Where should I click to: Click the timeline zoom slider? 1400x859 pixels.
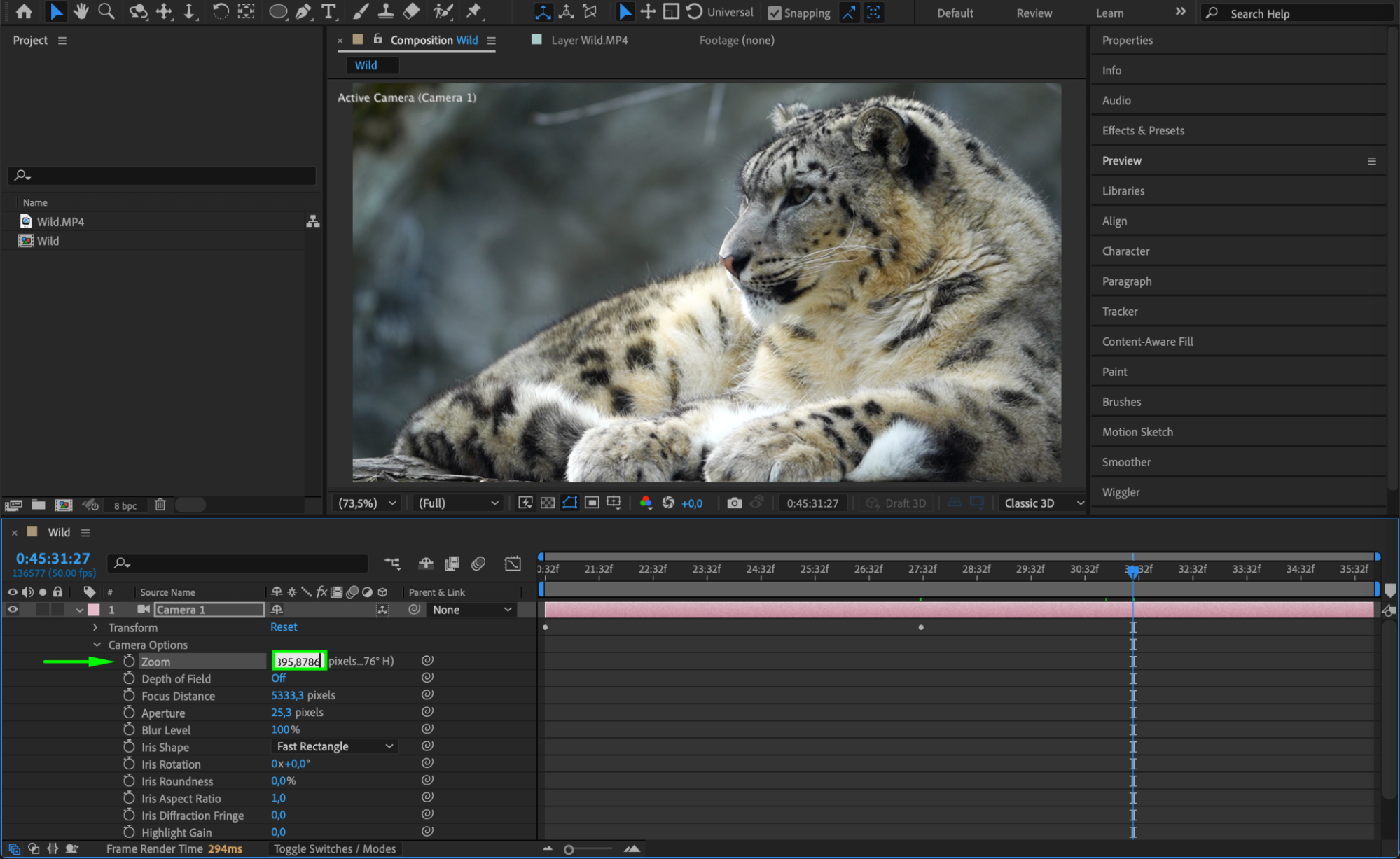(x=569, y=849)
